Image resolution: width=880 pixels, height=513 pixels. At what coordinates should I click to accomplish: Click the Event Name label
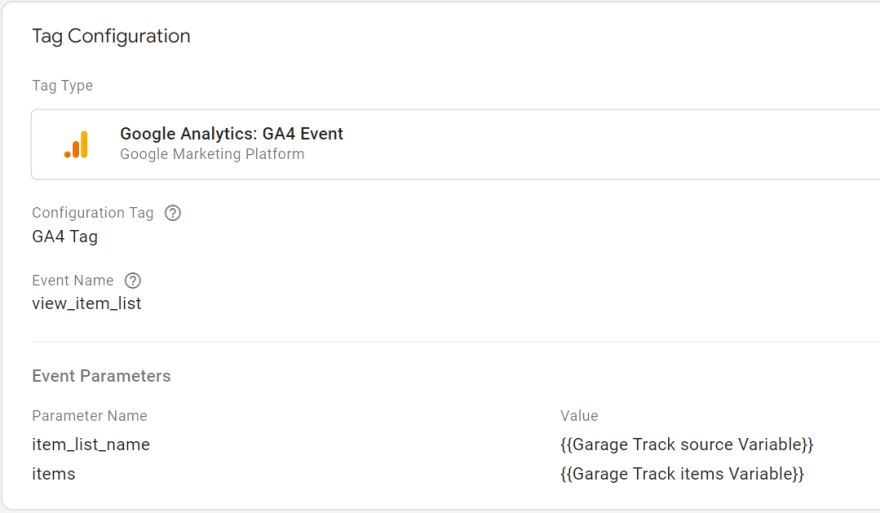[x=73, y=281]
